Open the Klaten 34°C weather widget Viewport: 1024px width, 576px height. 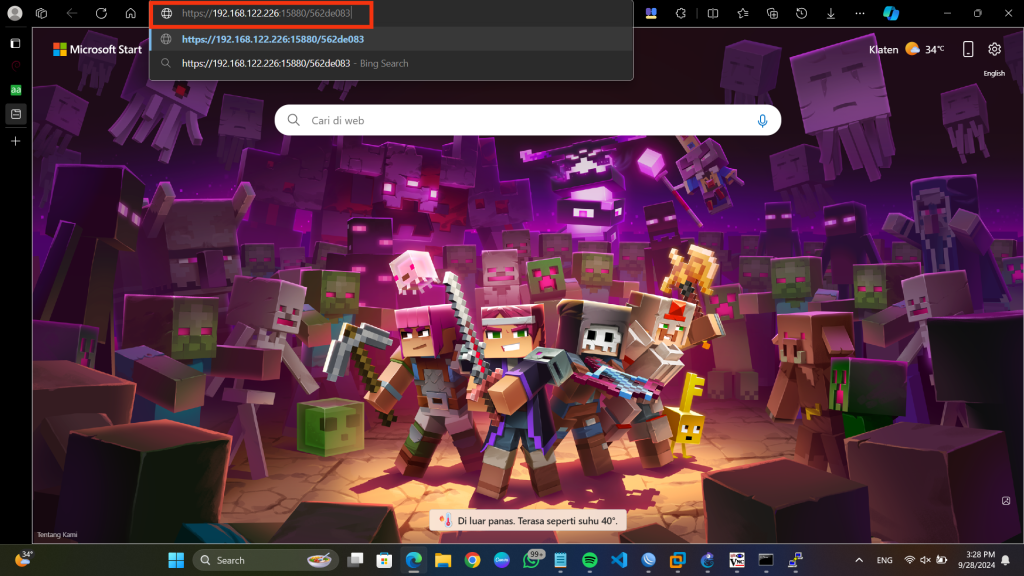[906, 49]
